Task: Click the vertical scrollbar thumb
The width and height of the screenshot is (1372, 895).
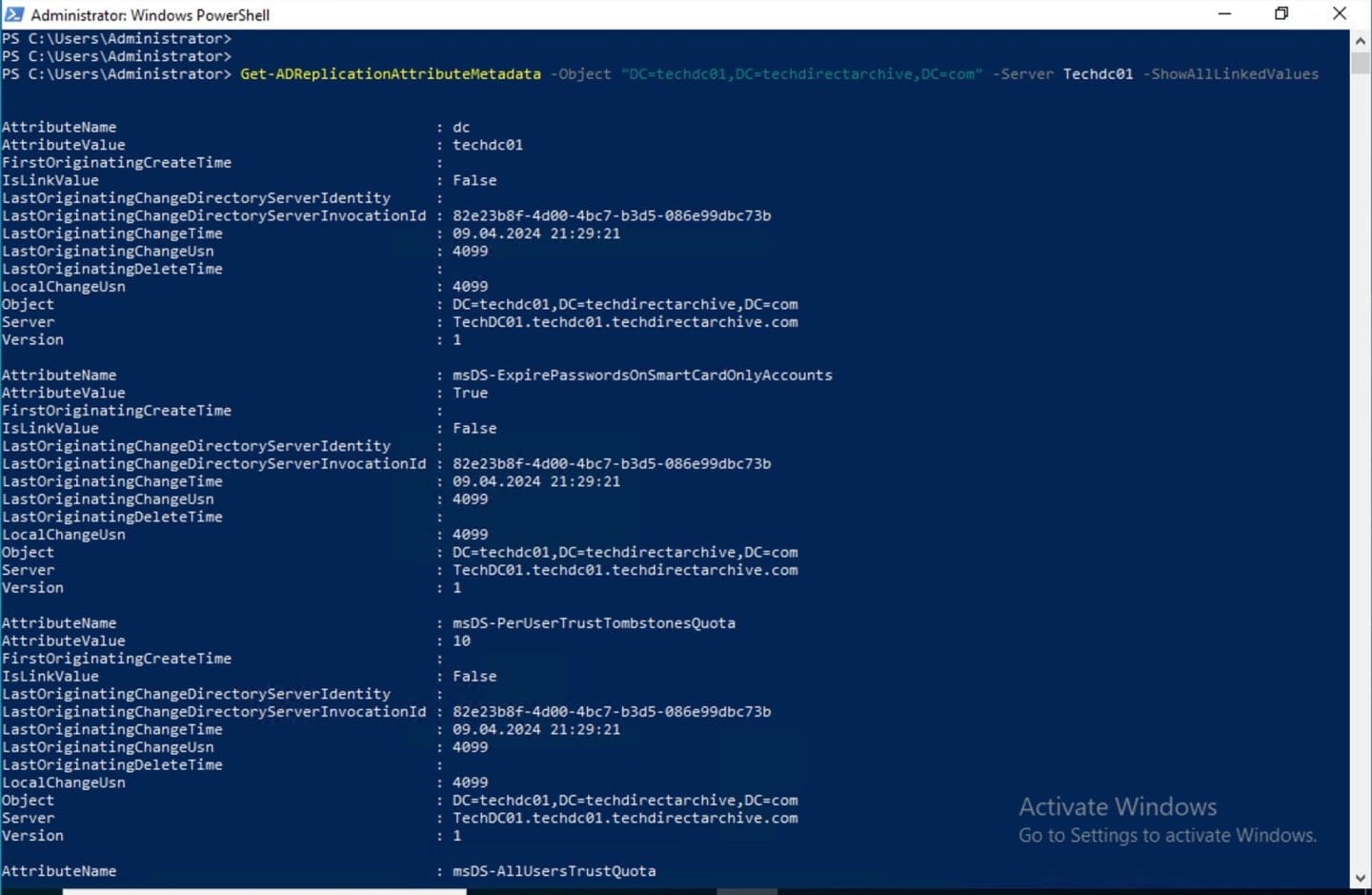Action: [x=1360, y=63]
